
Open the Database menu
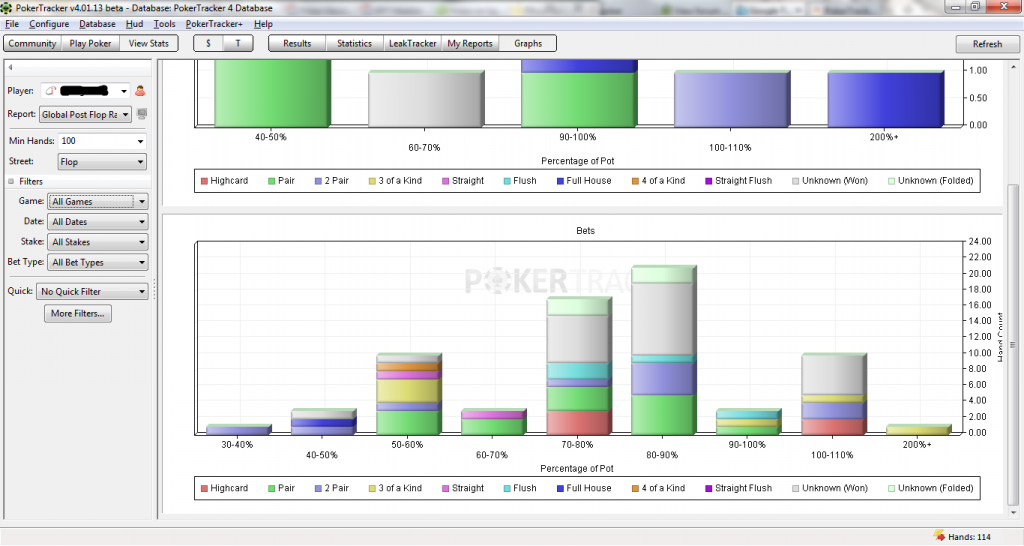click(97, 24)
